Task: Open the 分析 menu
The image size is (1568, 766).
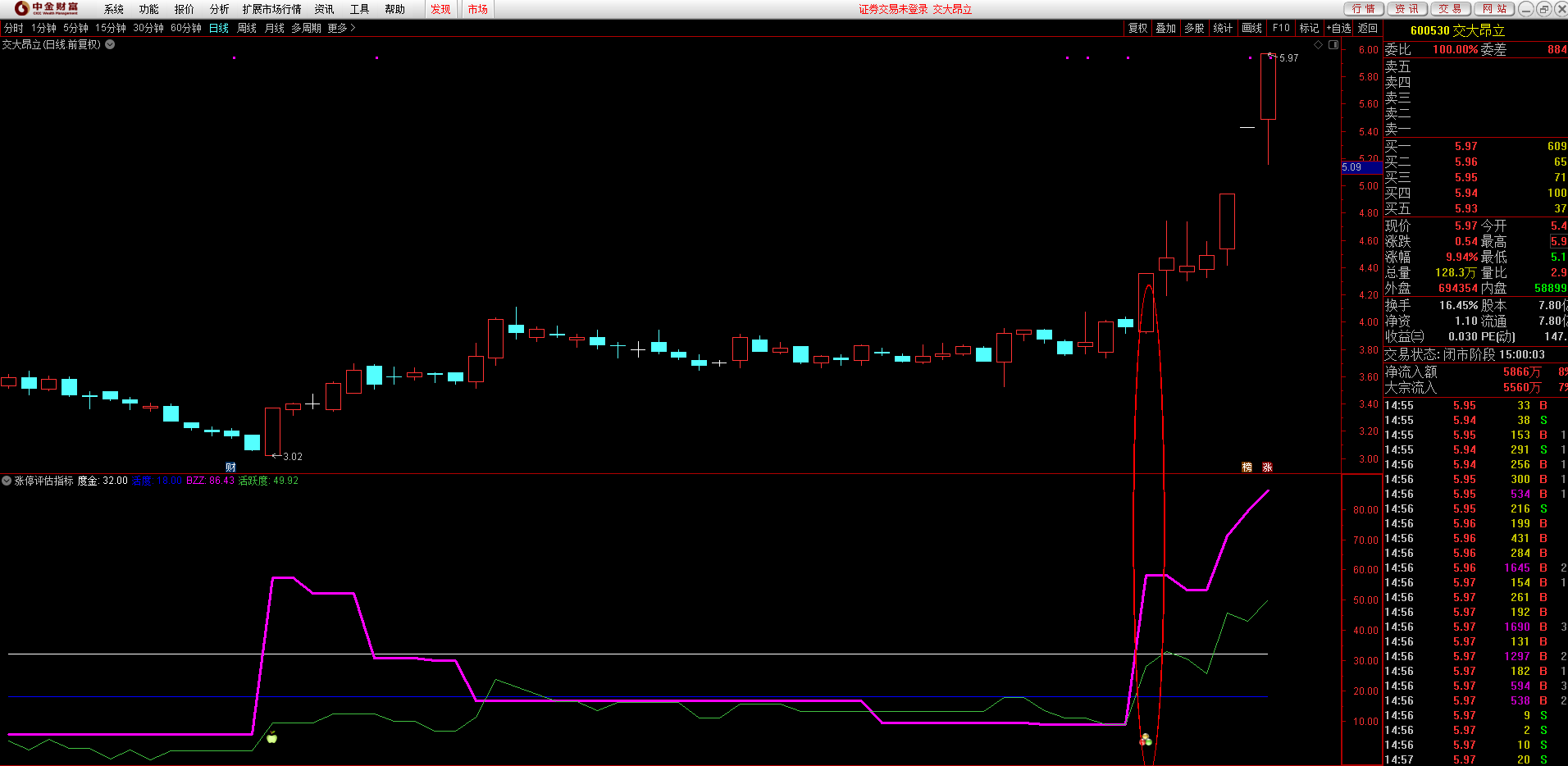Action: point(219,9)
